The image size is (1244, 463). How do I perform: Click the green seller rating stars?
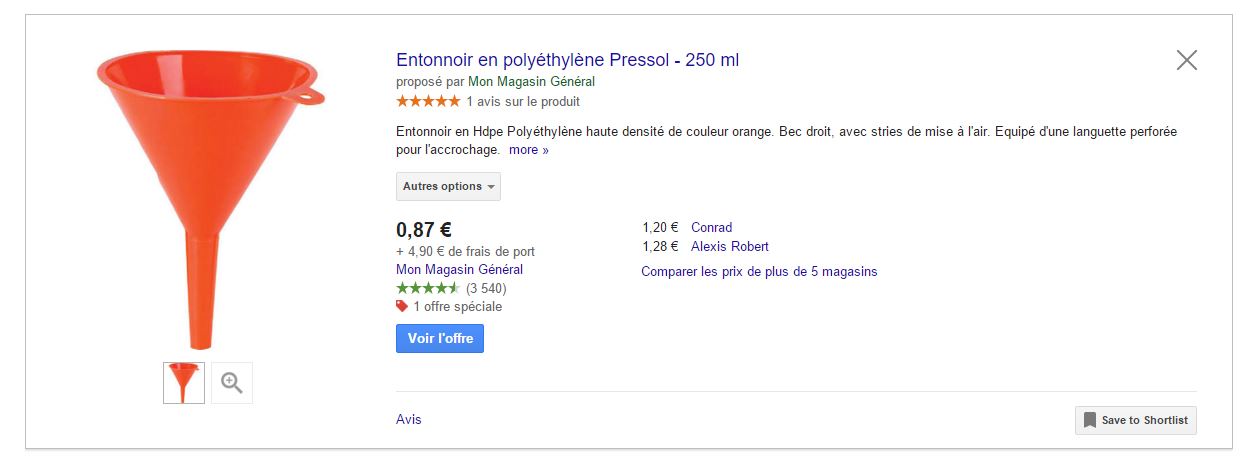(x=428, y=288)
